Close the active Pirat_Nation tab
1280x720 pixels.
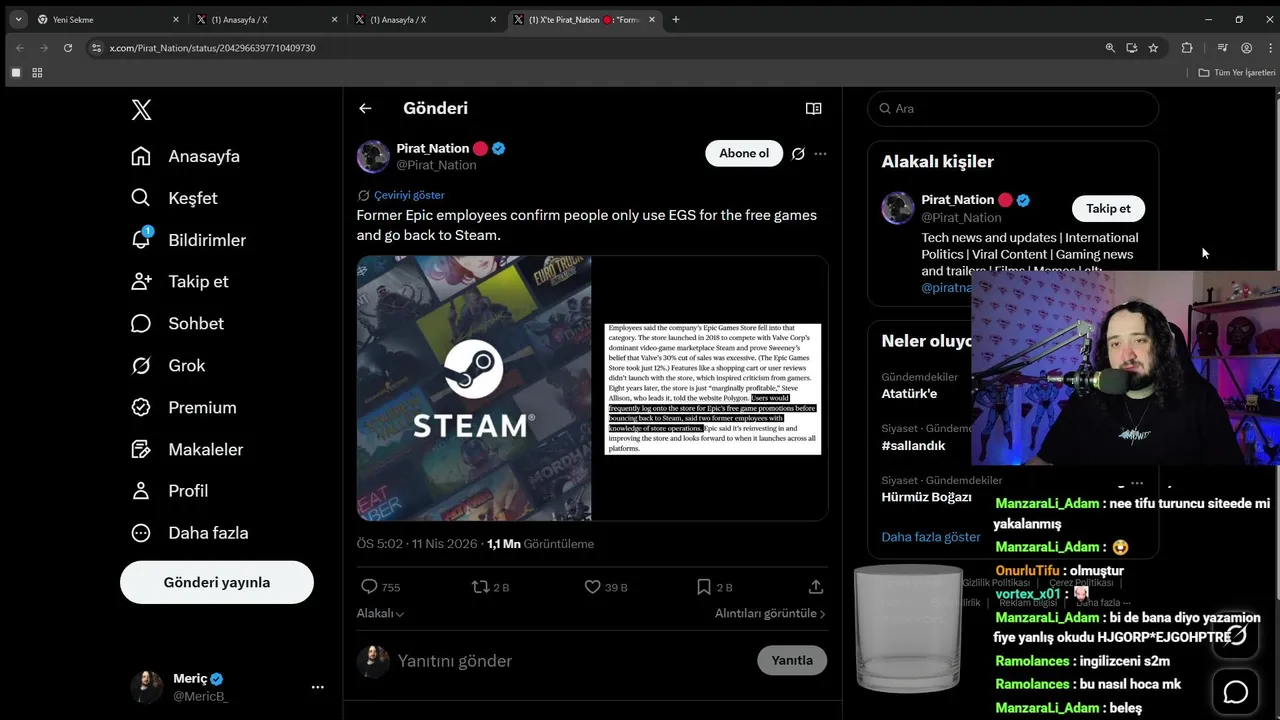[x=653, y=19]
